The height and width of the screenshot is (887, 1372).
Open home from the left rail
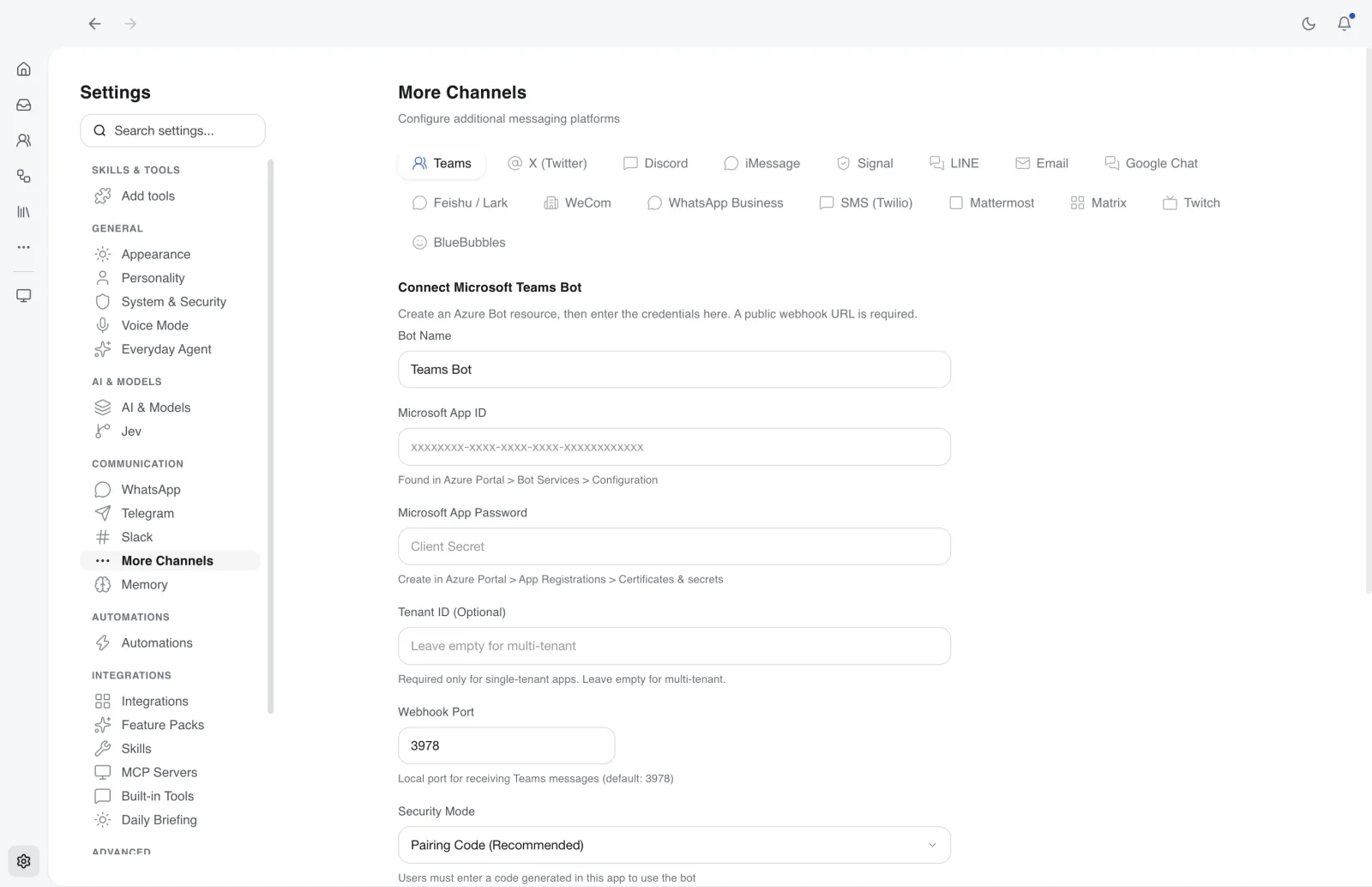pyautogui.click(x=24, y=69)
